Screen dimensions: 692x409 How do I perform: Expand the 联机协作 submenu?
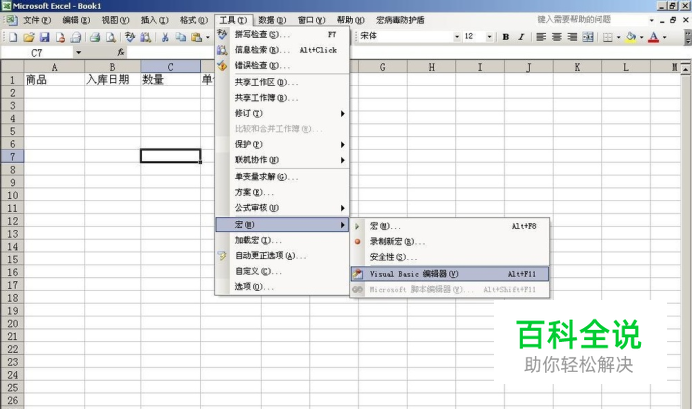(282, 160)
